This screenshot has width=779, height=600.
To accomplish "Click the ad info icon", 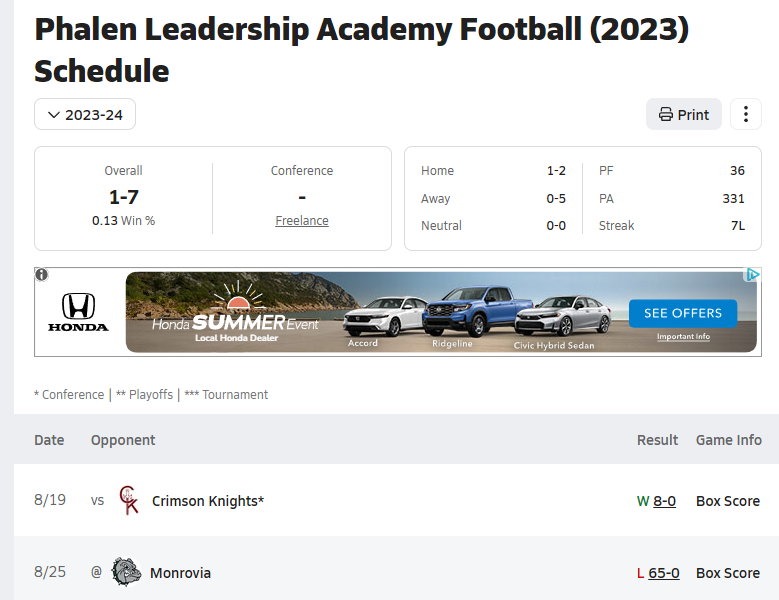I will point(42,274).
